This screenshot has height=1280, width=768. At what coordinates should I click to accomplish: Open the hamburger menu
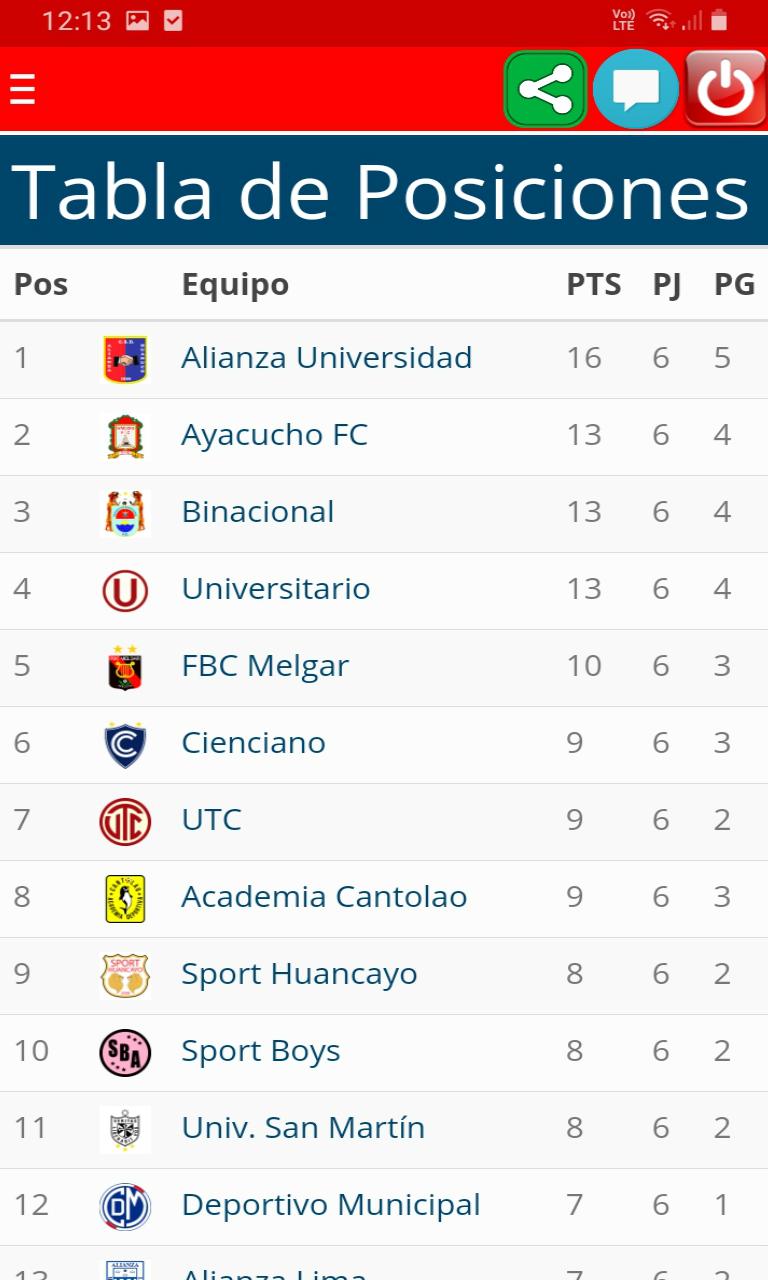22,89
